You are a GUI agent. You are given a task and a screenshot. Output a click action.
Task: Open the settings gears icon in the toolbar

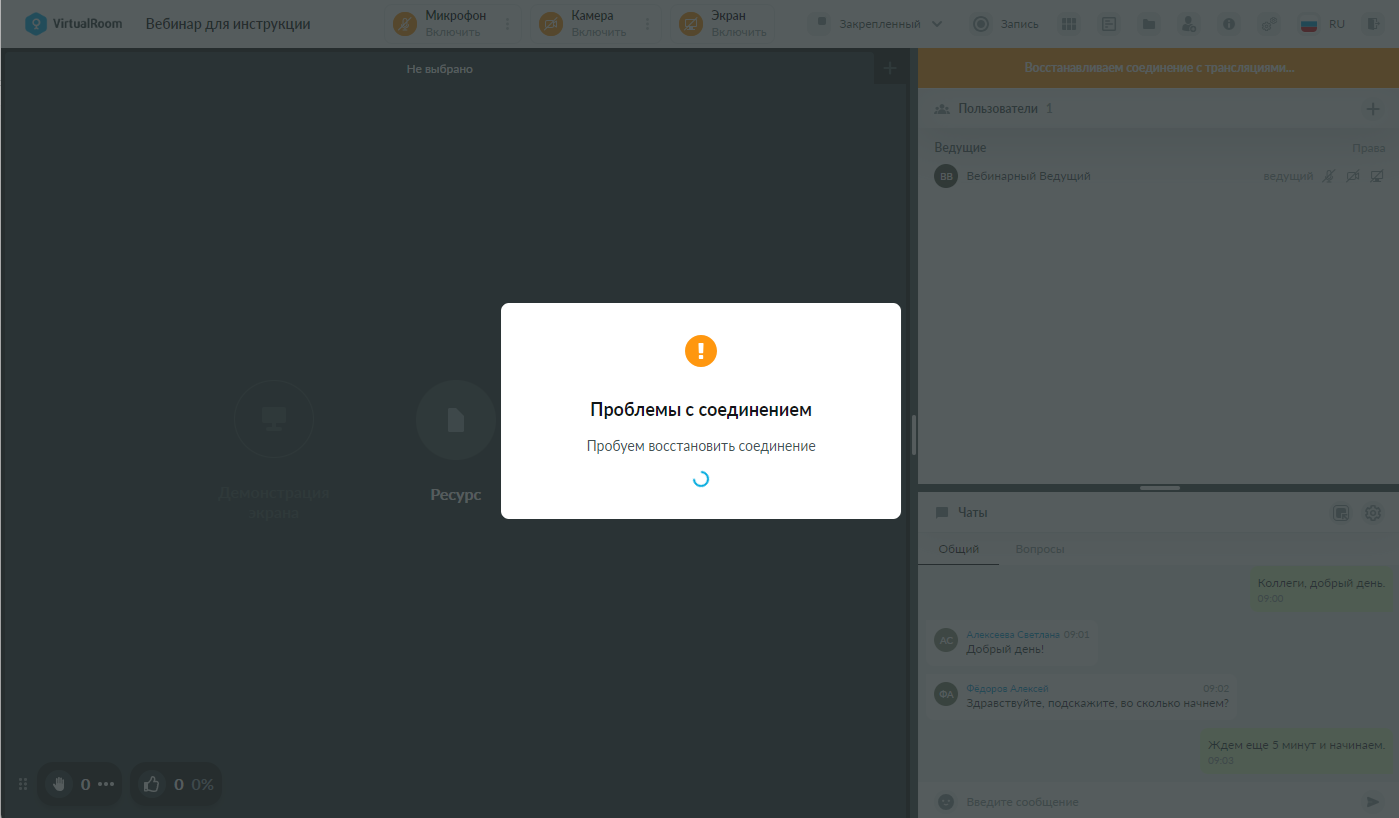click(1268, 24)
